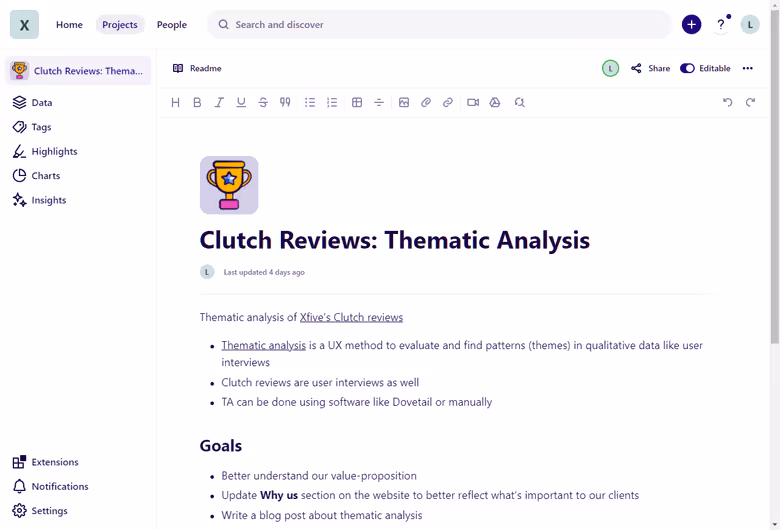Click 'Clutch reviews are user interviews' bullet
This screenshot has width=780, height=530.
[x=320, y=382]
